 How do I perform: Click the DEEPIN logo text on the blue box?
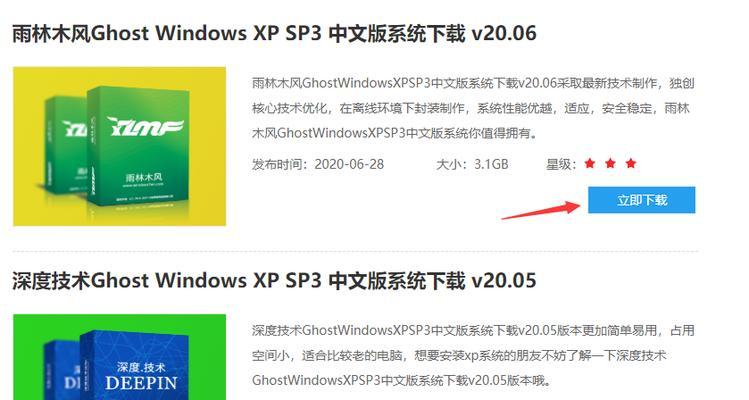141,383
